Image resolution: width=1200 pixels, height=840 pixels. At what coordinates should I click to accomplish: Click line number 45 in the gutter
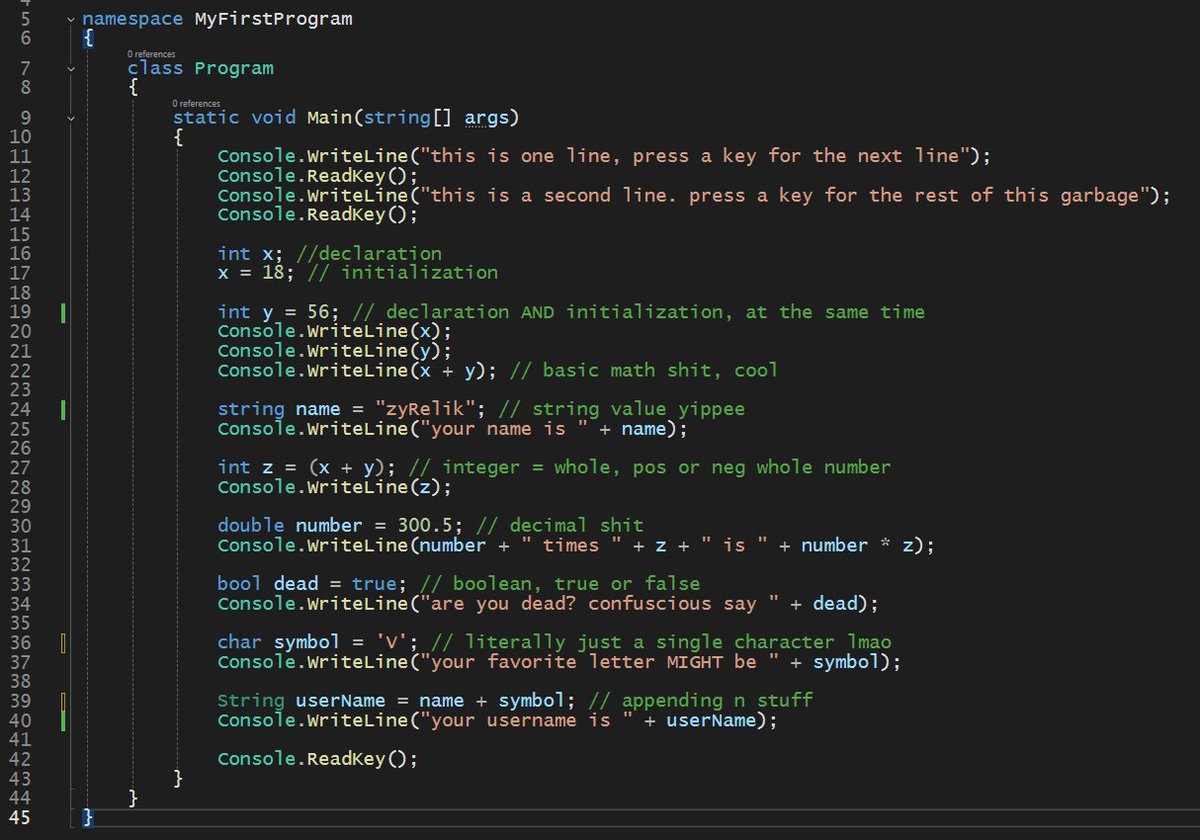click(x=20, y=819)
